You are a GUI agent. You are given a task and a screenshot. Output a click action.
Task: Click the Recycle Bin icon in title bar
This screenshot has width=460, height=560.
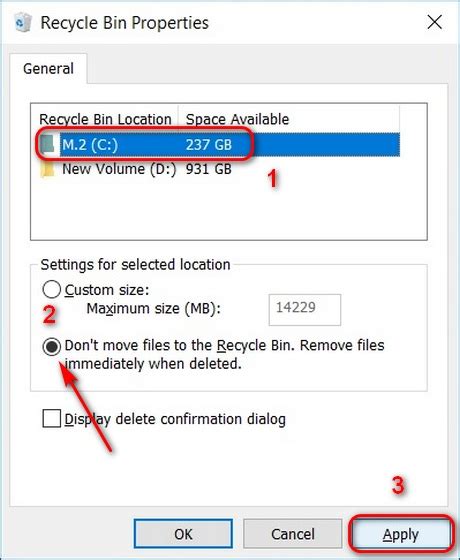(x=23, y=22)
